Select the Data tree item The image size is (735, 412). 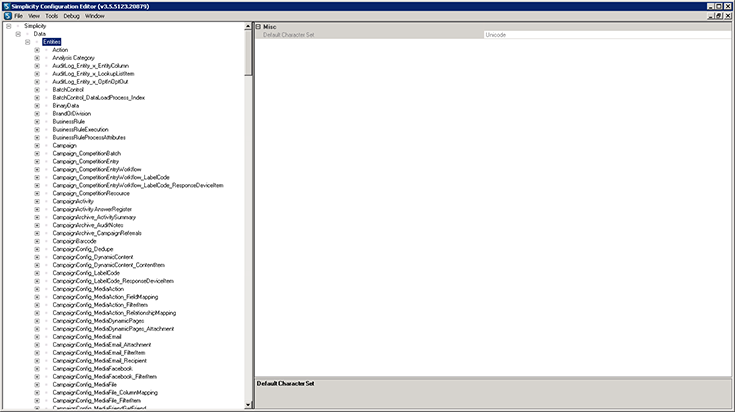click(x=39, y=34)
